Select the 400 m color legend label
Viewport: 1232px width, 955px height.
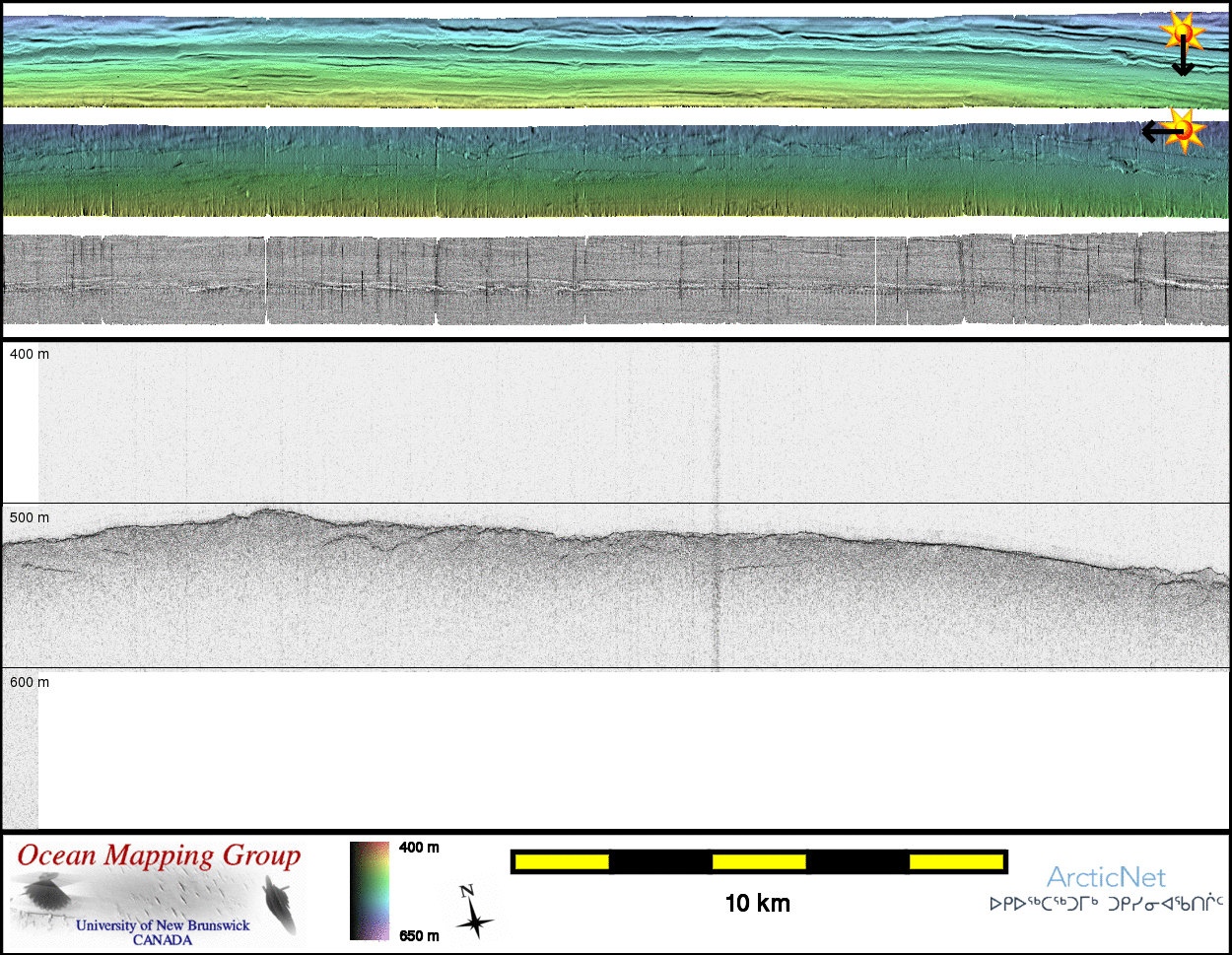(419, 848)
